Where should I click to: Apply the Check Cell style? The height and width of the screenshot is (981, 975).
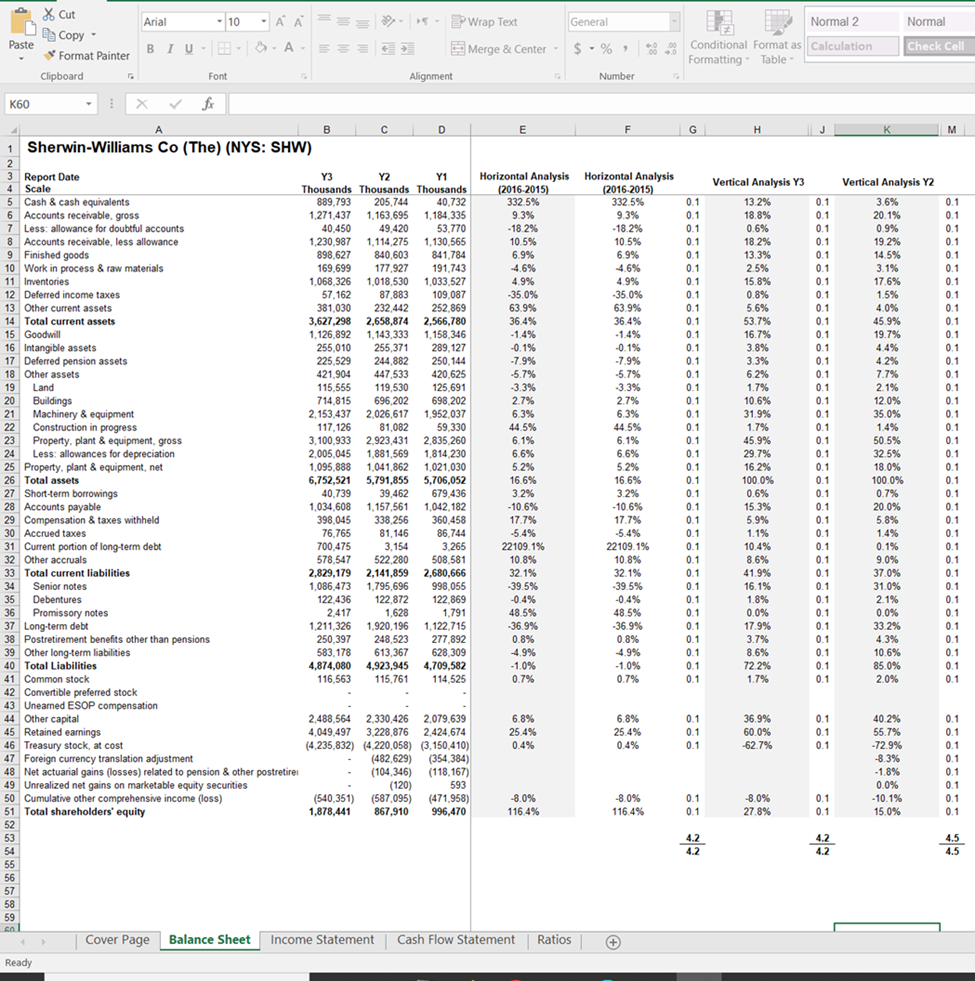click(x=939, y=46)
